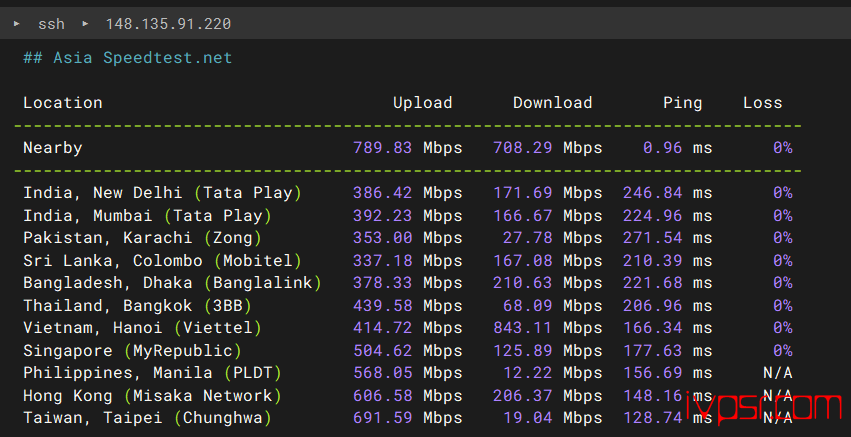Select Hong Kong upload 606.58
851x437 pixels.
point(383,396)
